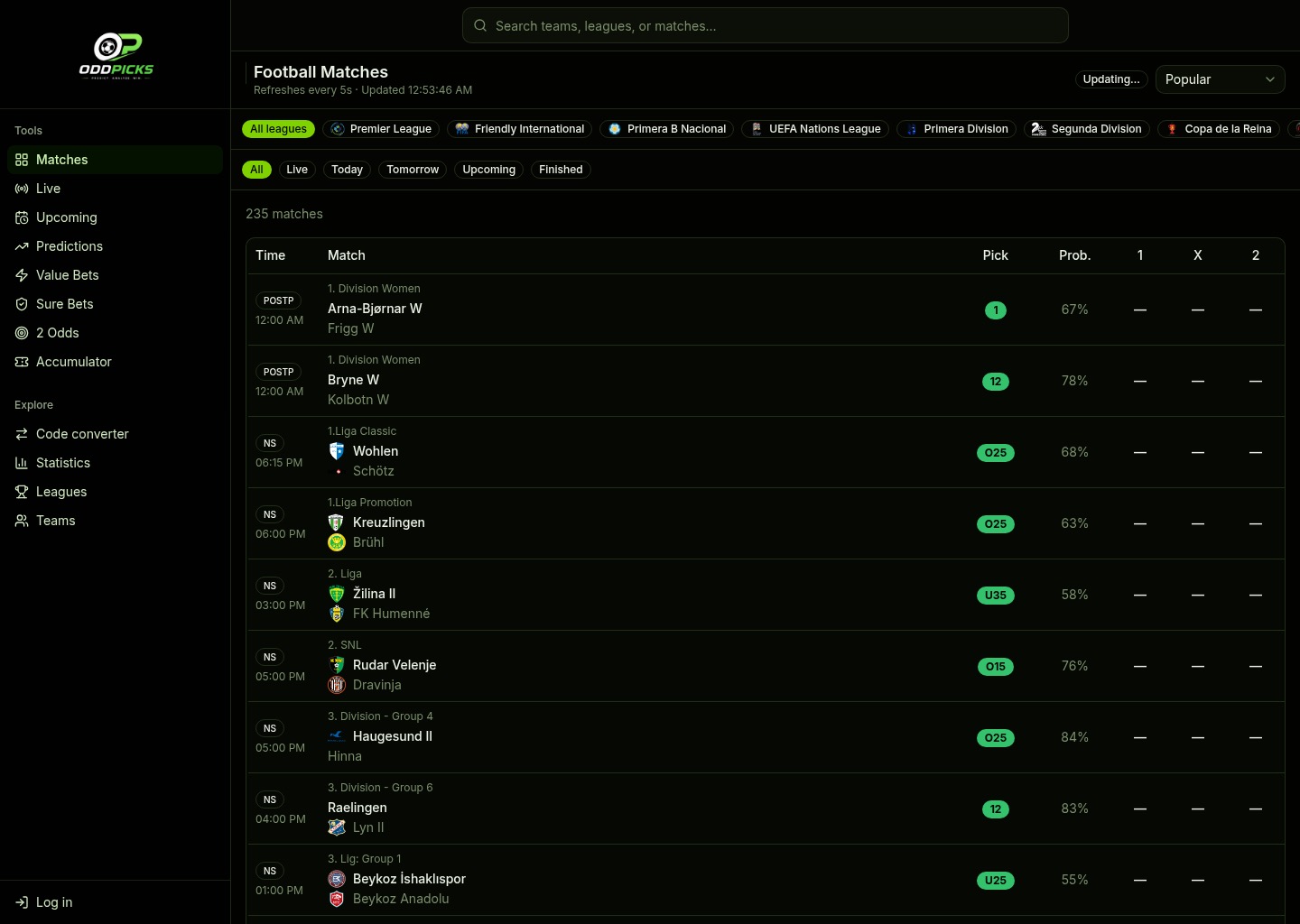Click the Log in link
The height and width of the screenshot is (924, 1300).
(x=115, y=902)
